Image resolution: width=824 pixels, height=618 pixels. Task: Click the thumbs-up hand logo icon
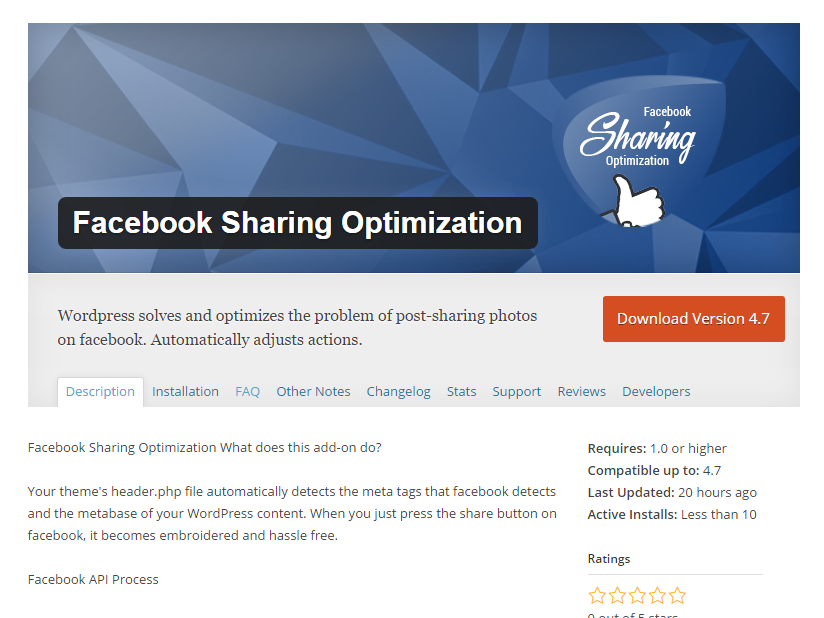[x=634, y=202]
